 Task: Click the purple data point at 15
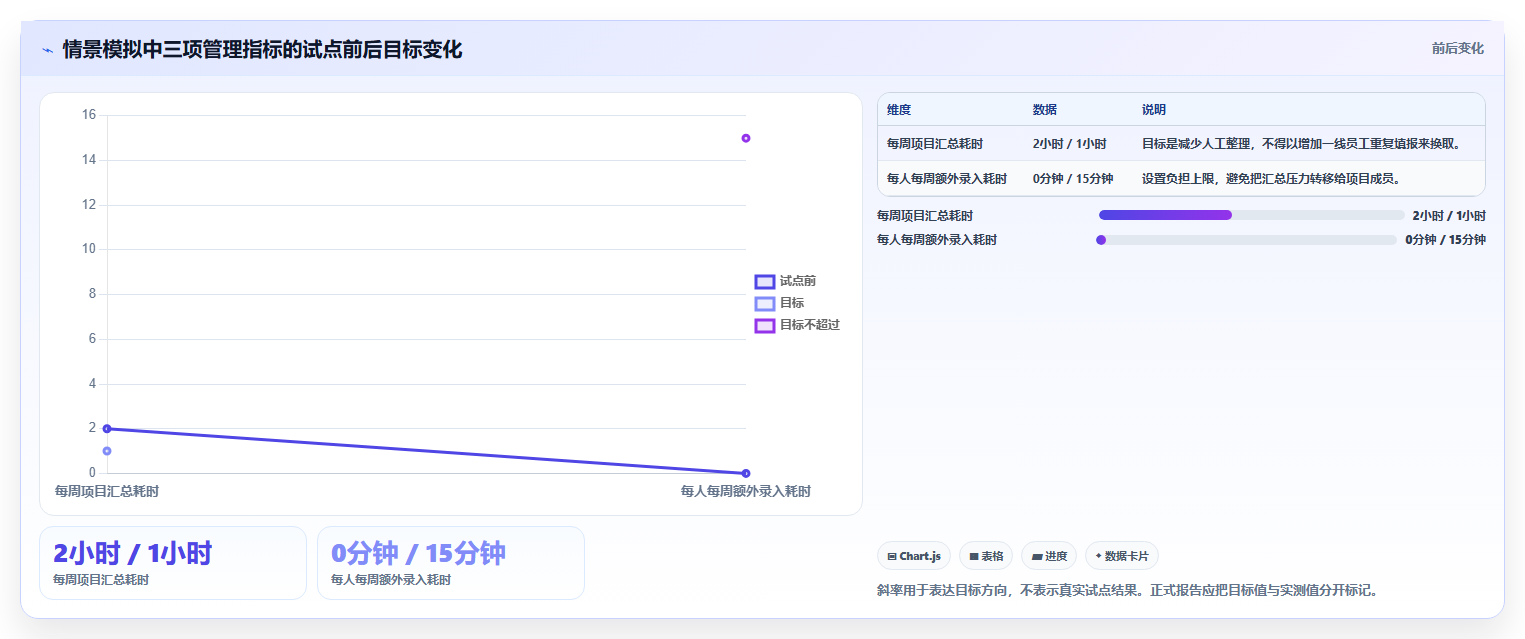746,138
